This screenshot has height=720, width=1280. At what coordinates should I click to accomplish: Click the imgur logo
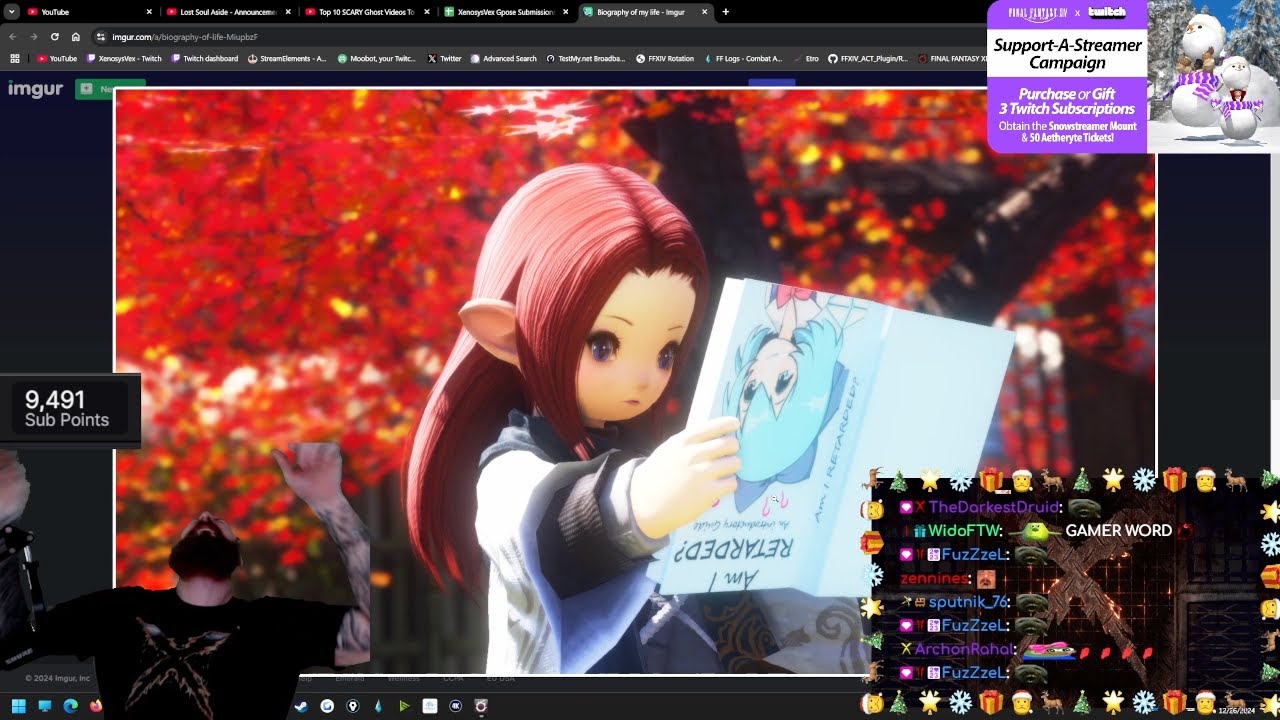point(36,89)
